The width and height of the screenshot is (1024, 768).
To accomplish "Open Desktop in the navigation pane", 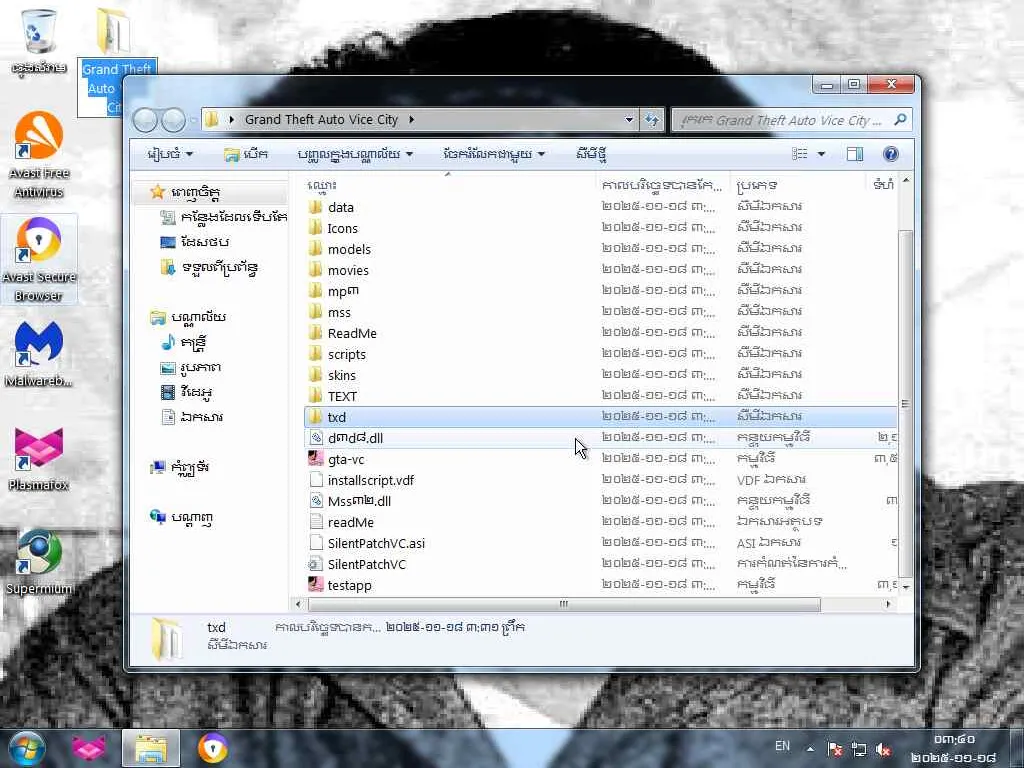I will (x=195, y=242).
